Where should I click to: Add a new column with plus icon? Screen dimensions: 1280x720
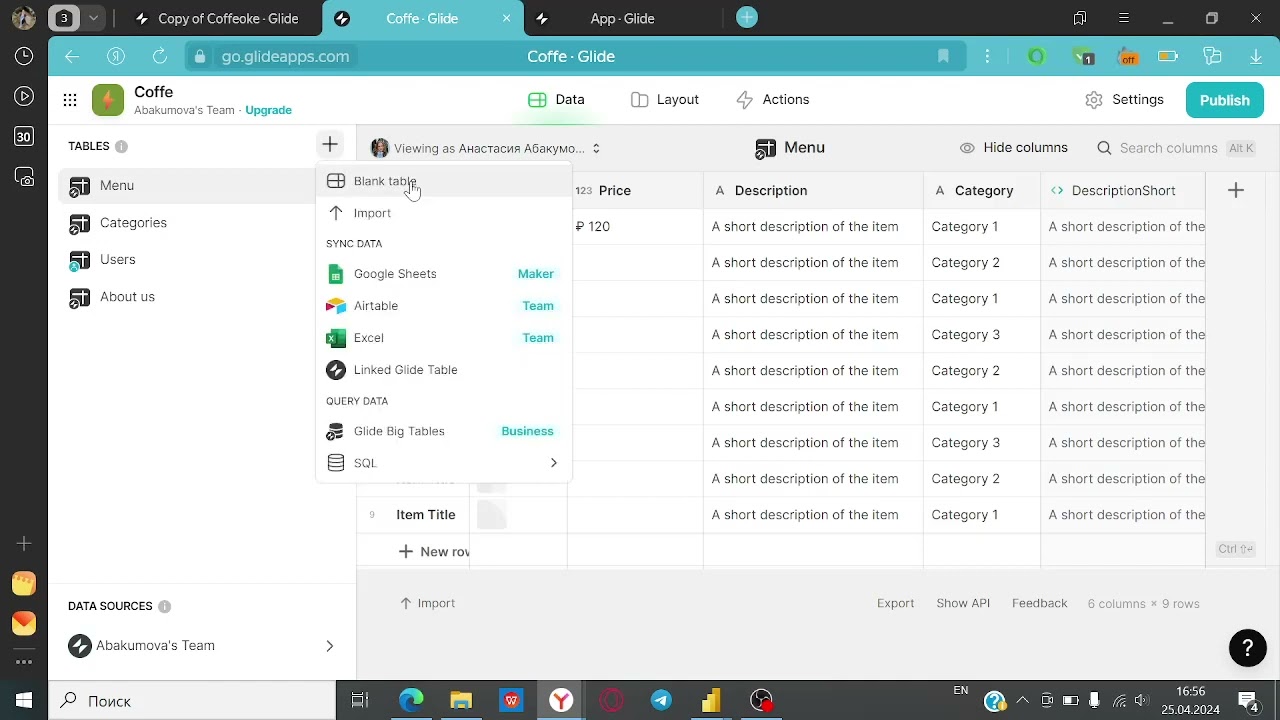[x=1236, y=190]
